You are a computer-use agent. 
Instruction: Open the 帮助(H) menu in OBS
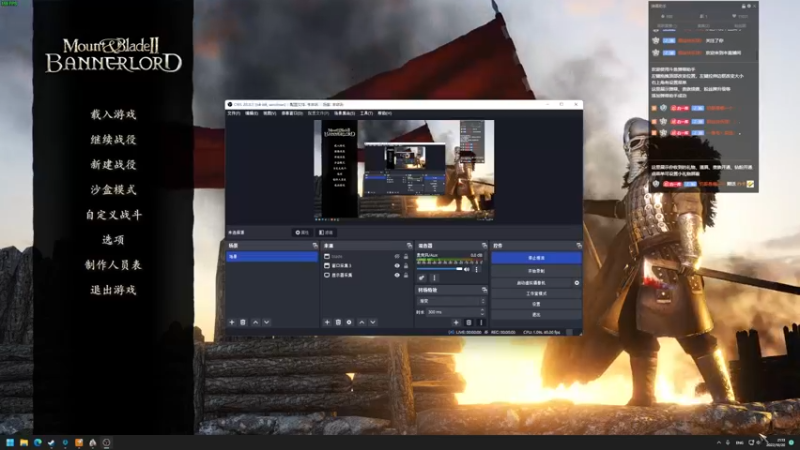(385, 113)
